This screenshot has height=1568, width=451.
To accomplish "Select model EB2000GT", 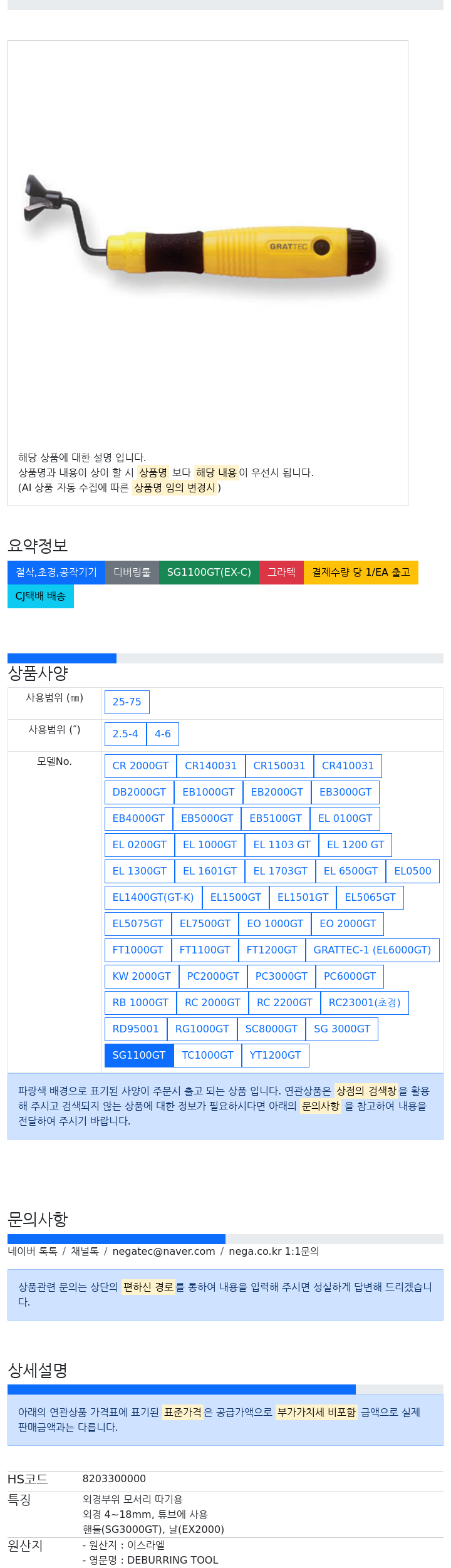I will [x=277, y=792].
